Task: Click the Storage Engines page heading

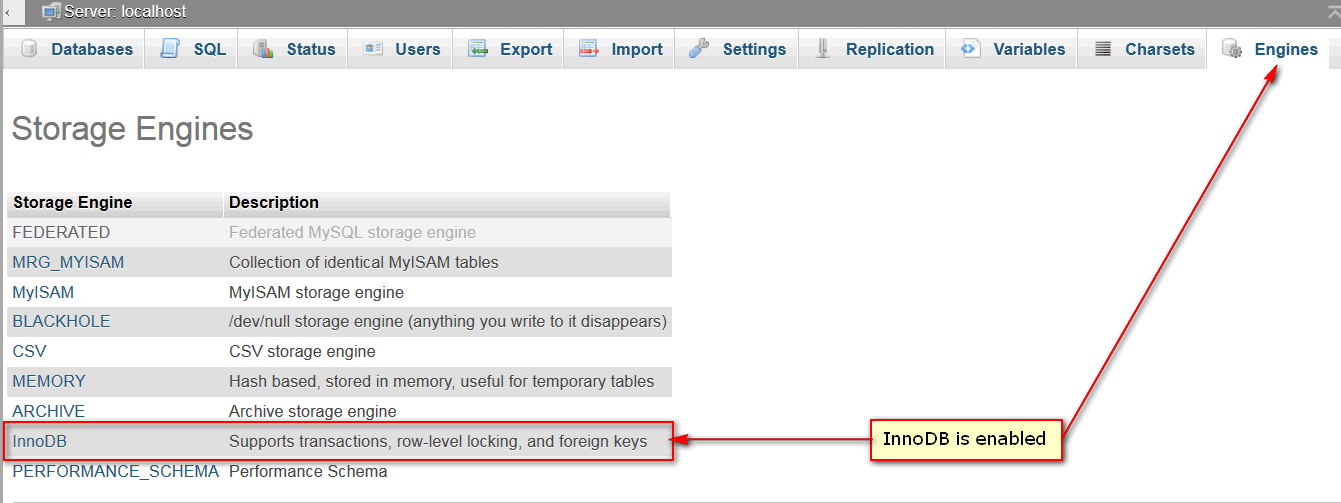Action: 132,129
